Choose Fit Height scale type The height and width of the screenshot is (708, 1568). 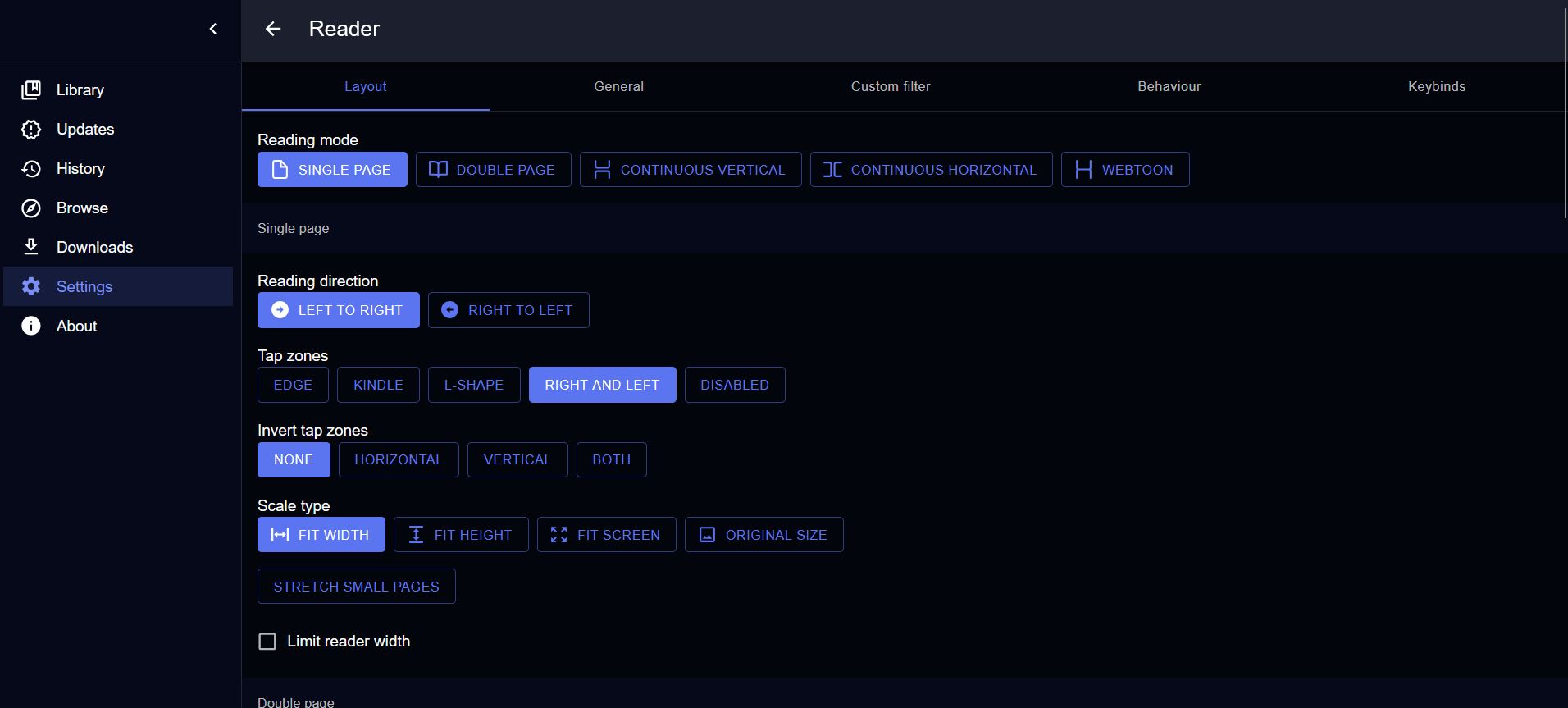[x=461, y=535]
